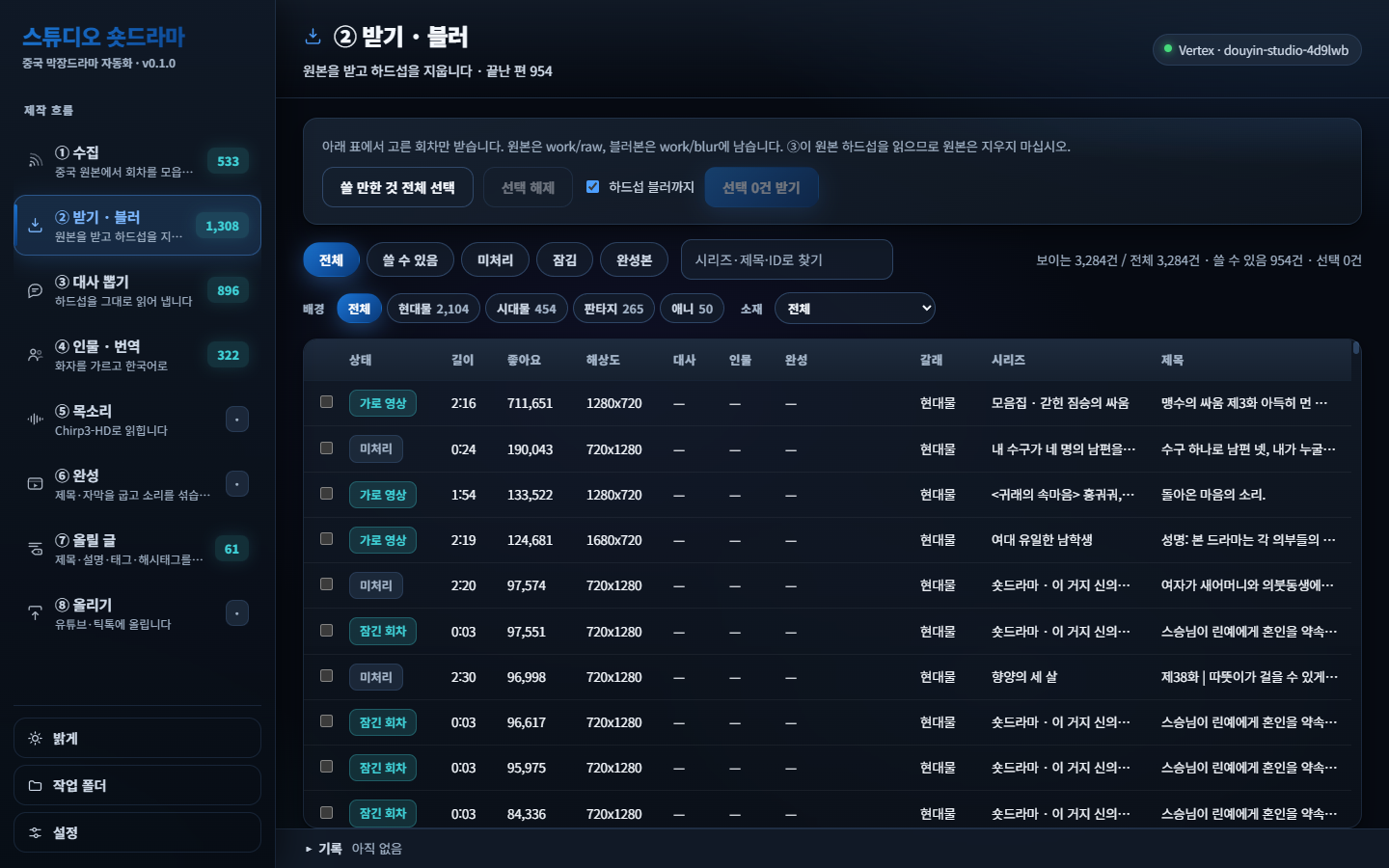Sort the table by the 좋아요 column header
The width and height of the screenshot is (1389, 868).
coord(524,360)
